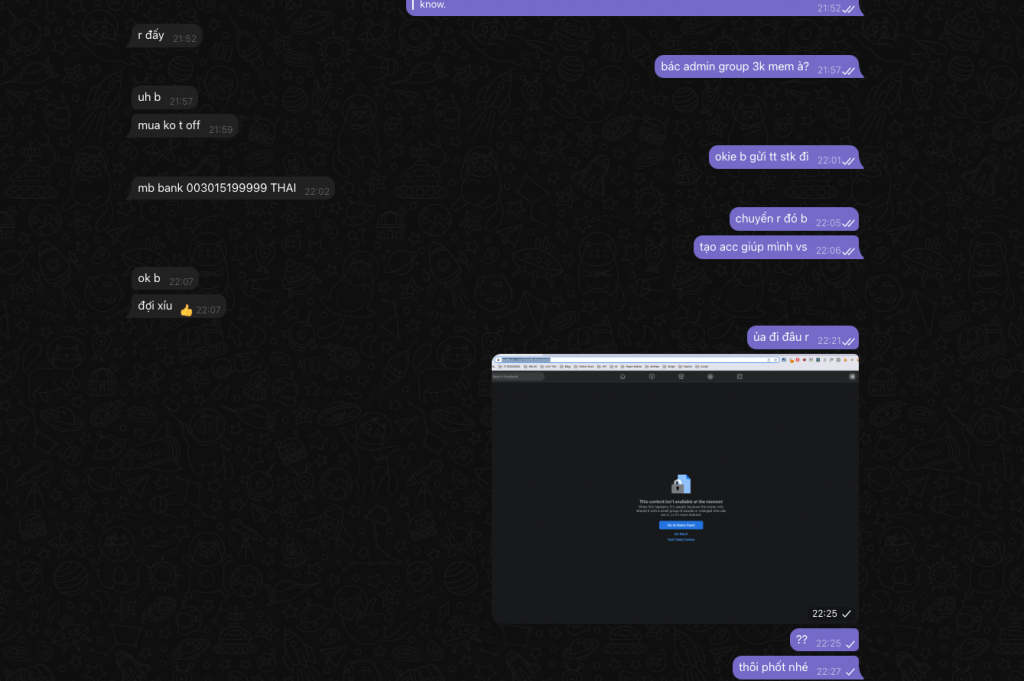Click the read ticks on "ủa đi đâu r"

click(x=848, y=342)
